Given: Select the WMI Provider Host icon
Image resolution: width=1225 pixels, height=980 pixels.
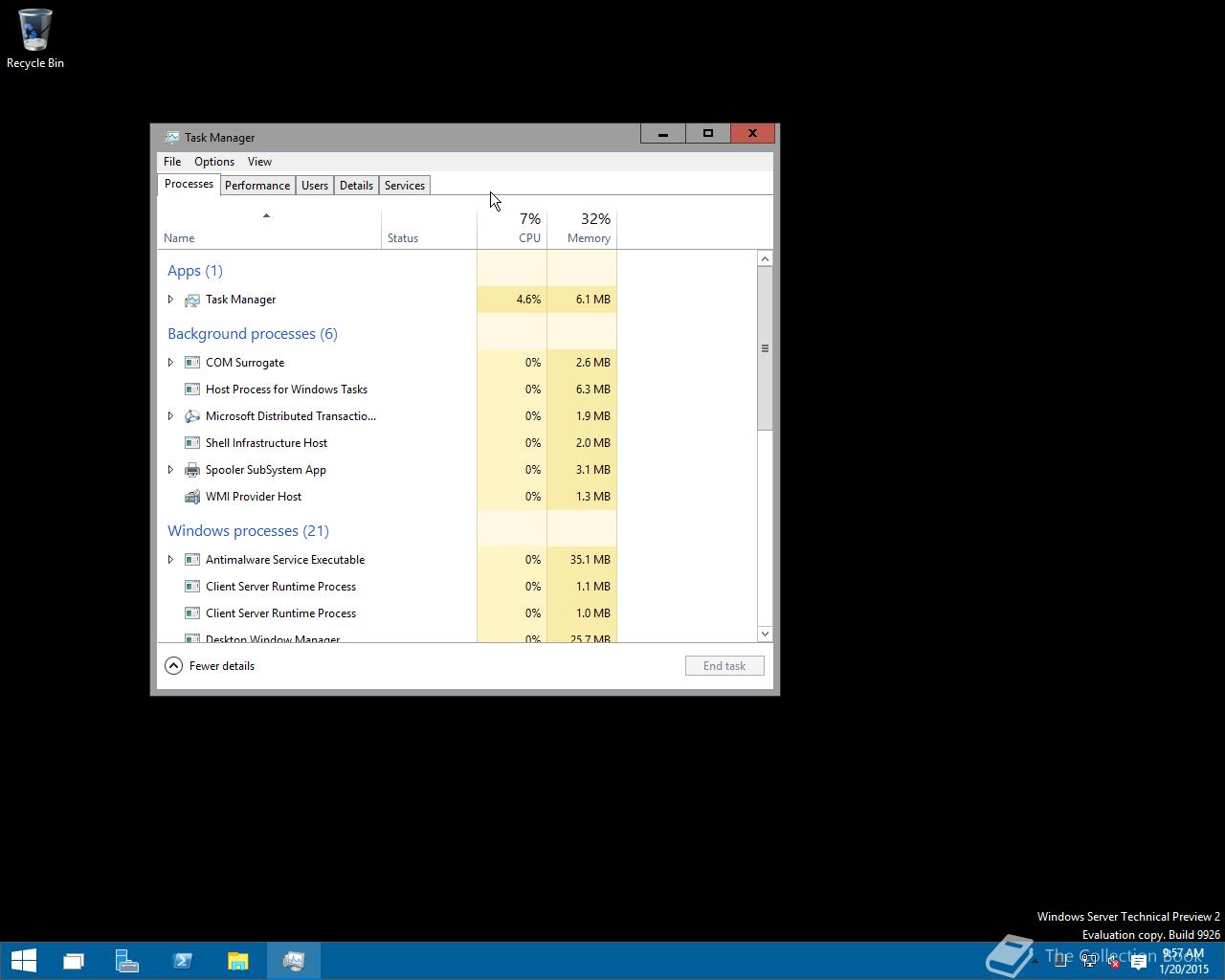Looking at the screenshot, I should (192, 497).
